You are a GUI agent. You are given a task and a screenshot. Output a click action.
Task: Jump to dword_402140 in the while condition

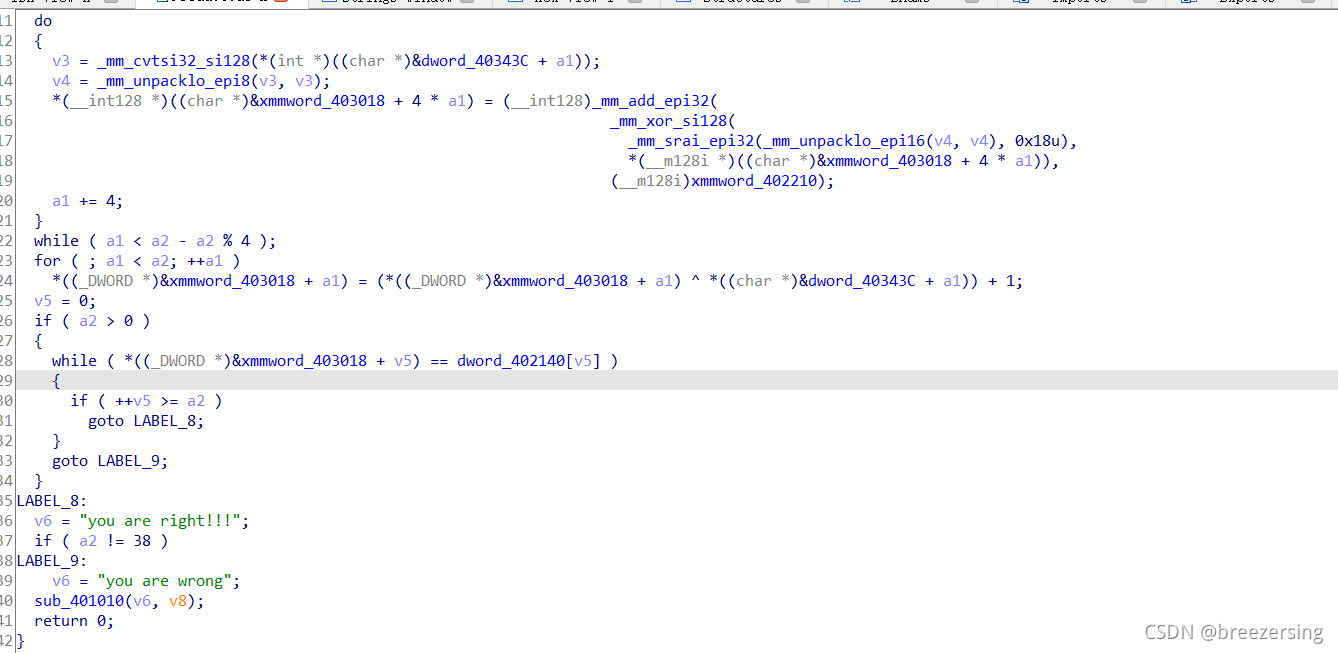tap(511, 361)
